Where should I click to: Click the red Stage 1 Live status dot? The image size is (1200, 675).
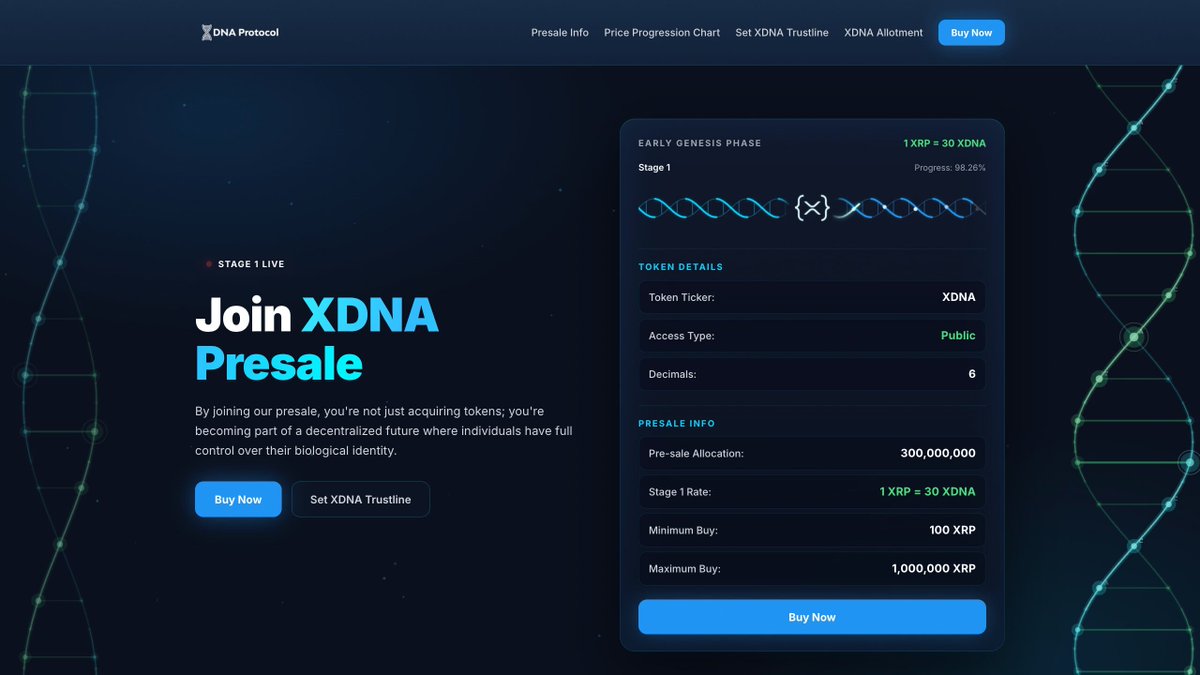(x=209, y=264)
